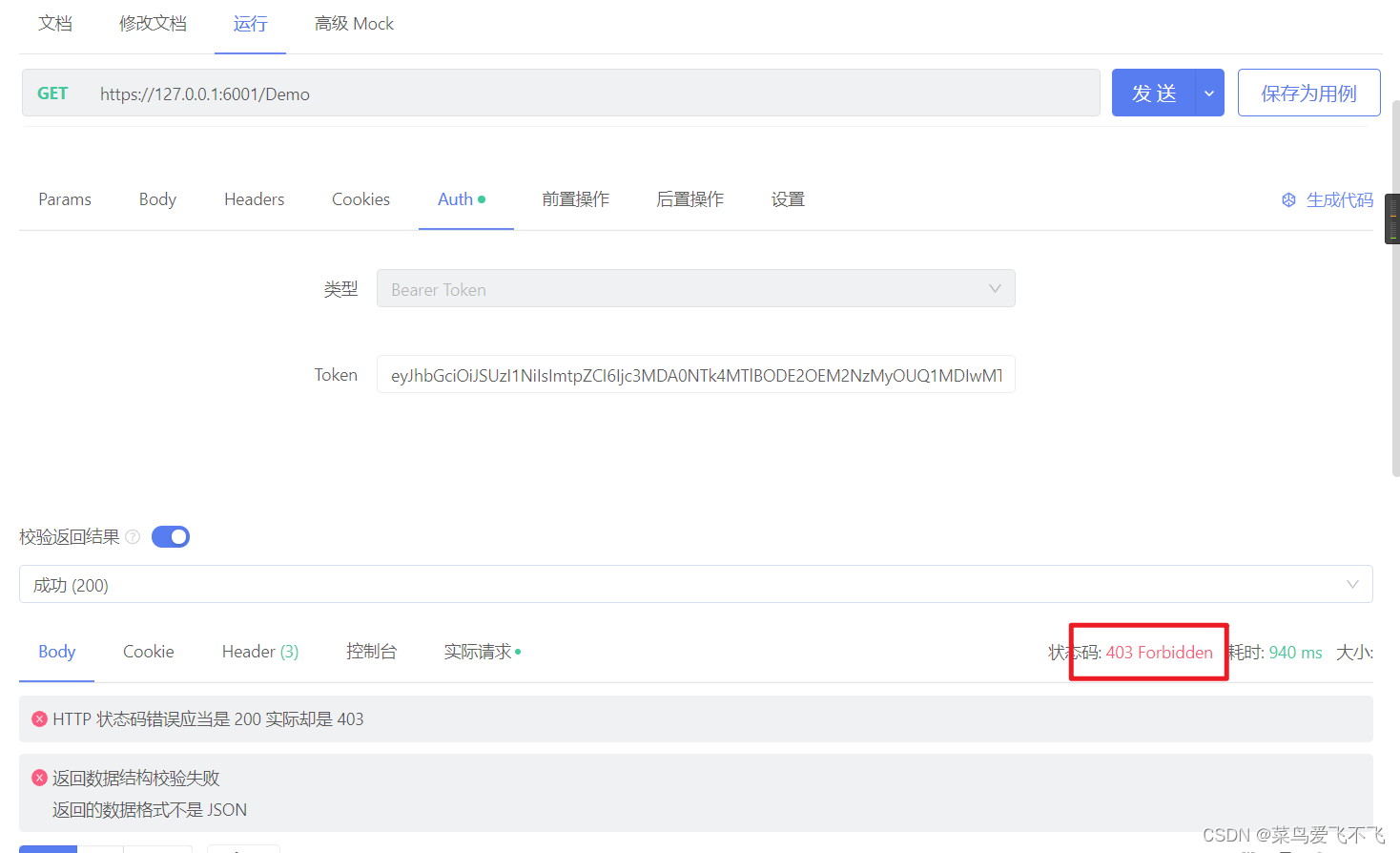Viewport: 1400px width, 853px height.
Task: Open the 实际请求 tab
Action: click(482, 652)
